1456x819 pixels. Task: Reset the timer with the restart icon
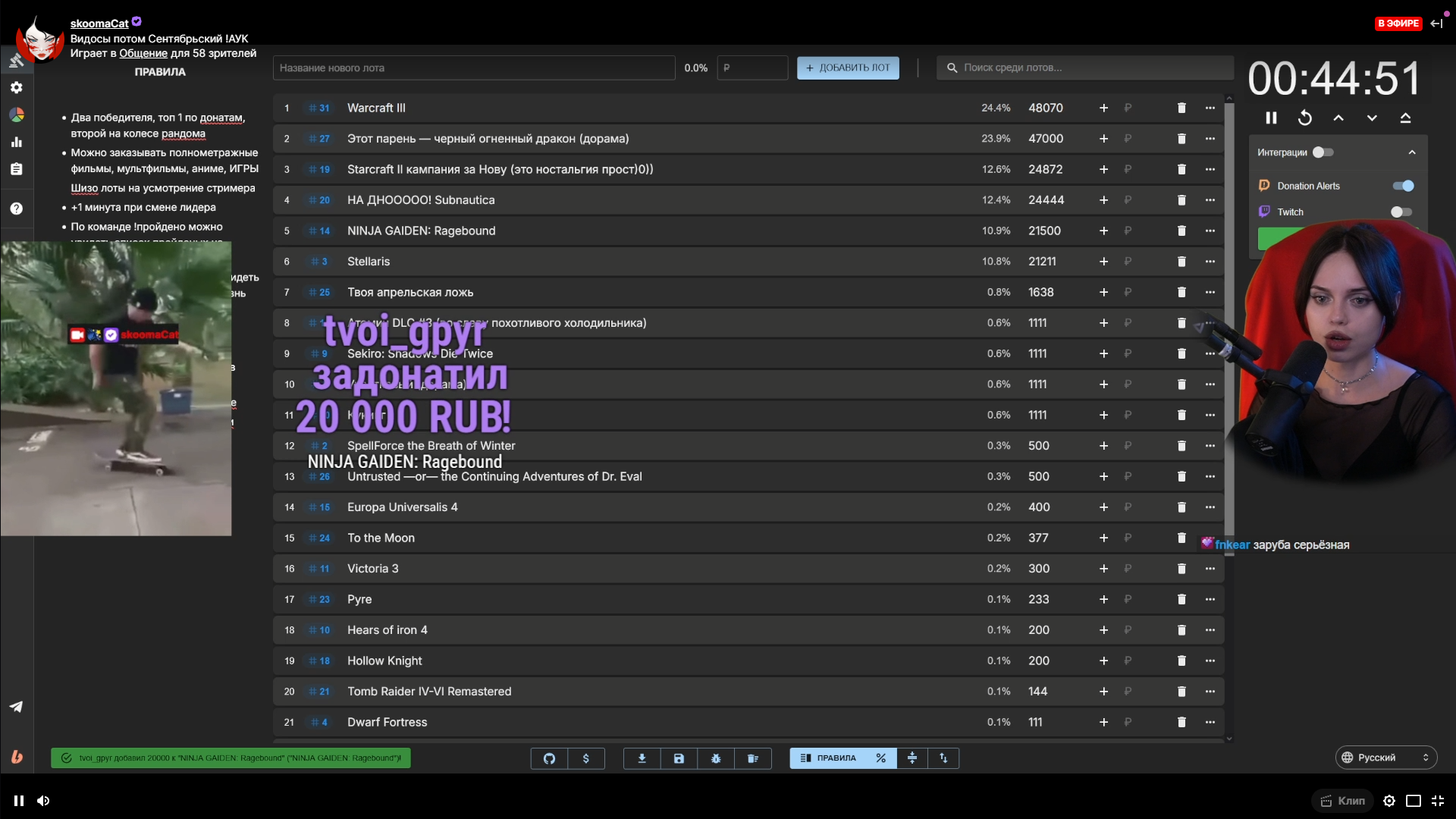(1304, 118)
